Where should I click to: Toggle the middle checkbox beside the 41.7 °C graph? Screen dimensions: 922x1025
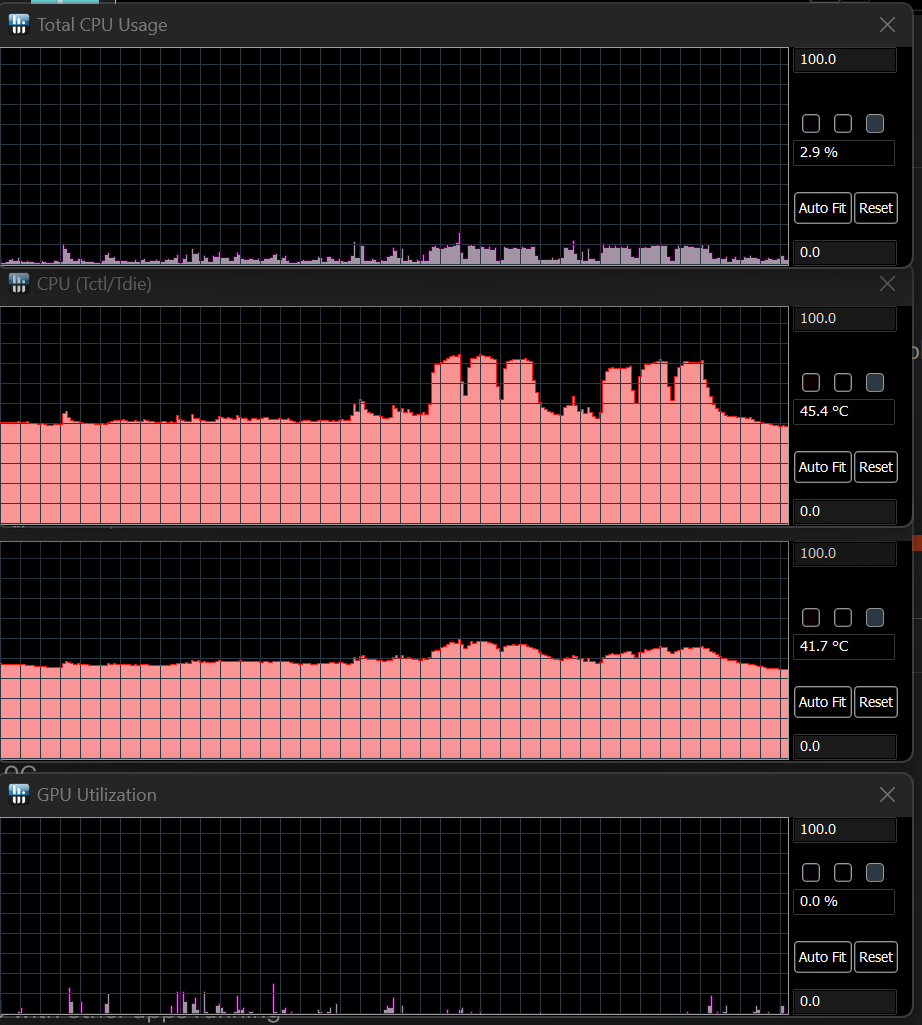(x=843, y=617)
